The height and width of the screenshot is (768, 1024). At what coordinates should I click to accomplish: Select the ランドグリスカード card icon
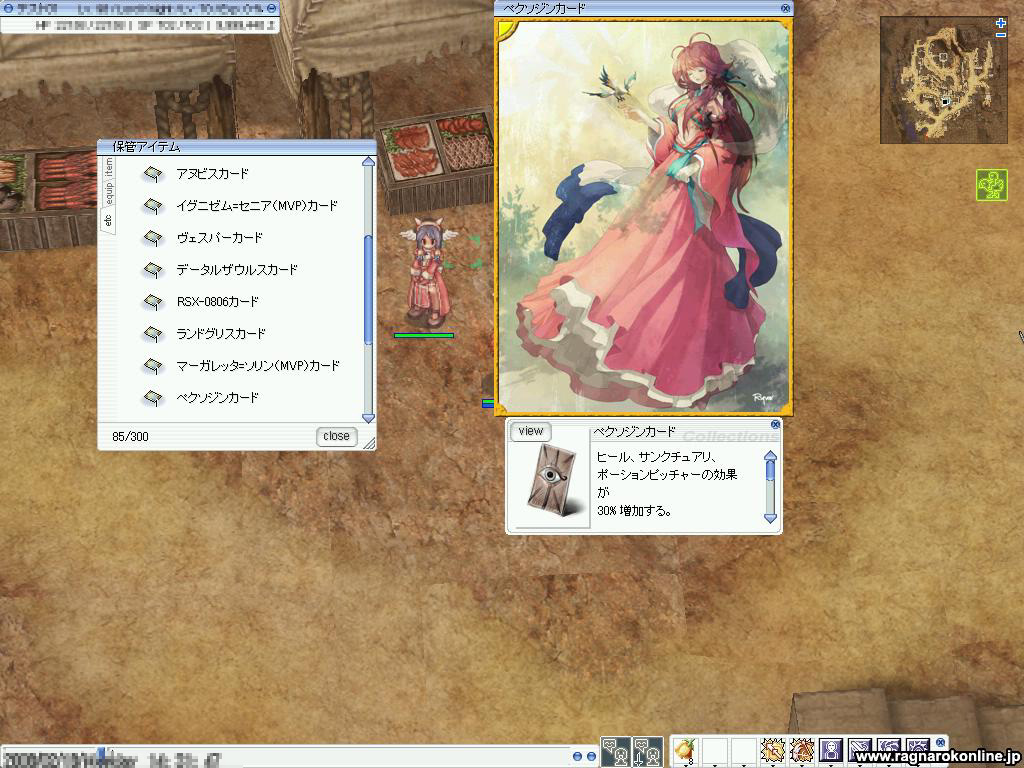[153, 334]
